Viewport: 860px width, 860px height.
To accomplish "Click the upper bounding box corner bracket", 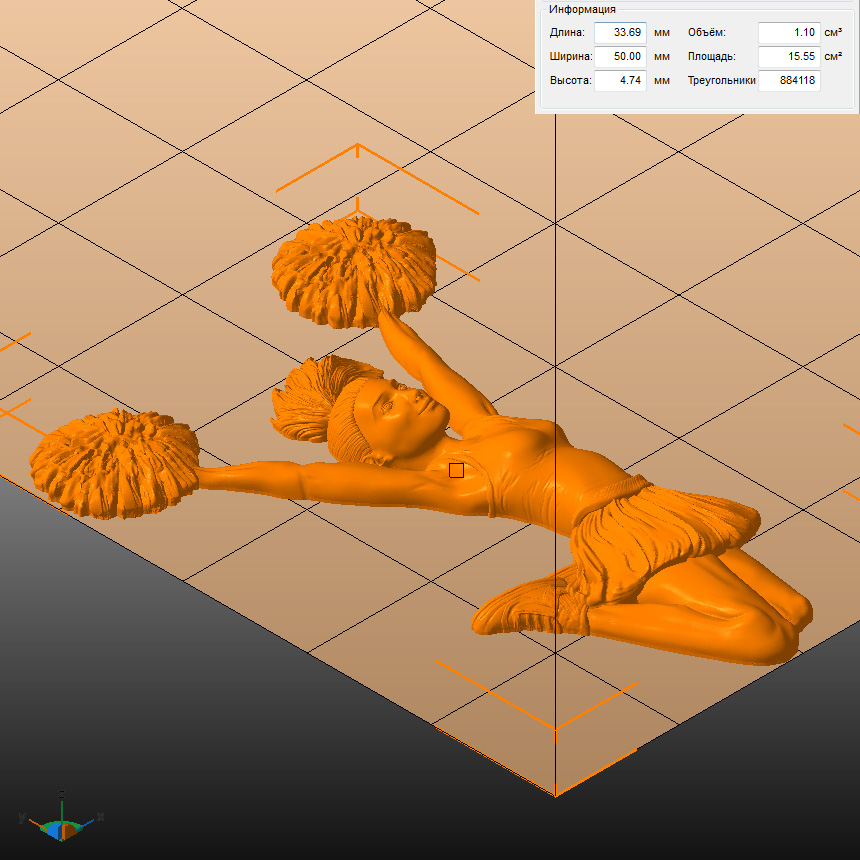I will coord(358,148).
